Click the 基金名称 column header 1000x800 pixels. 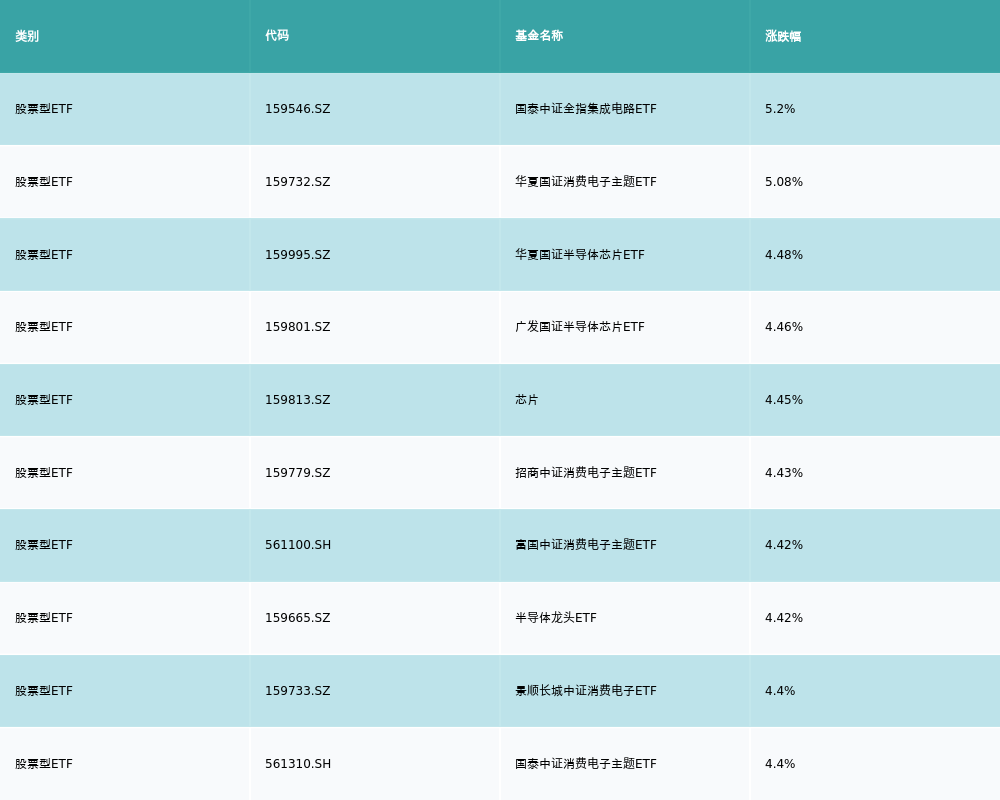[x=539, y=36]
